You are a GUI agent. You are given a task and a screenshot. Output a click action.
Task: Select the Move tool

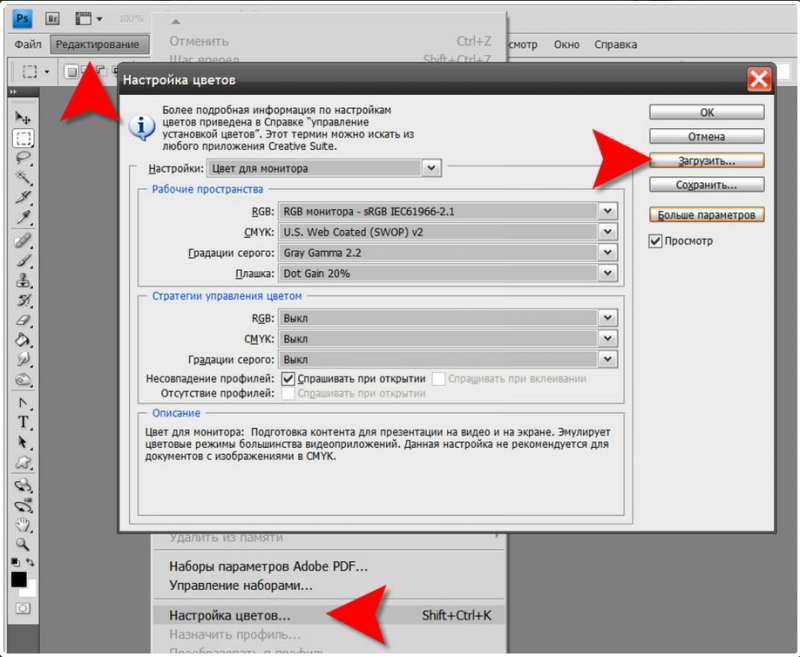(22, 118)
